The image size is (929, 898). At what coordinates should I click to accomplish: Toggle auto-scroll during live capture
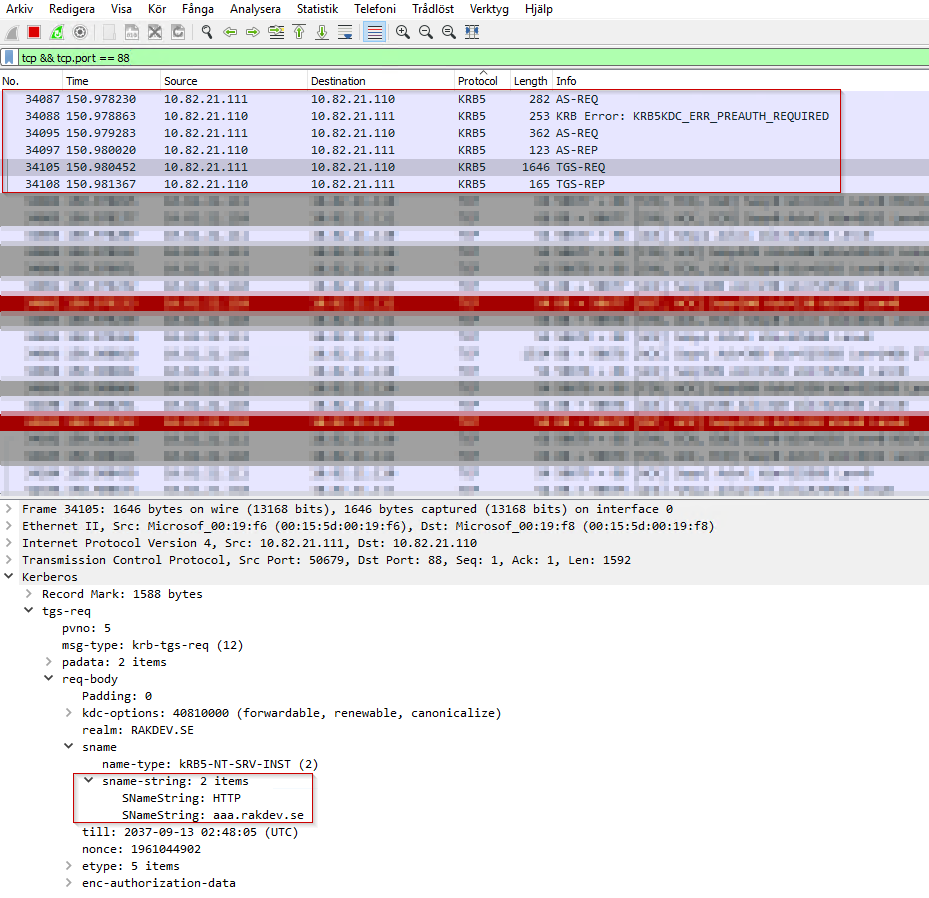click(345, 32)
